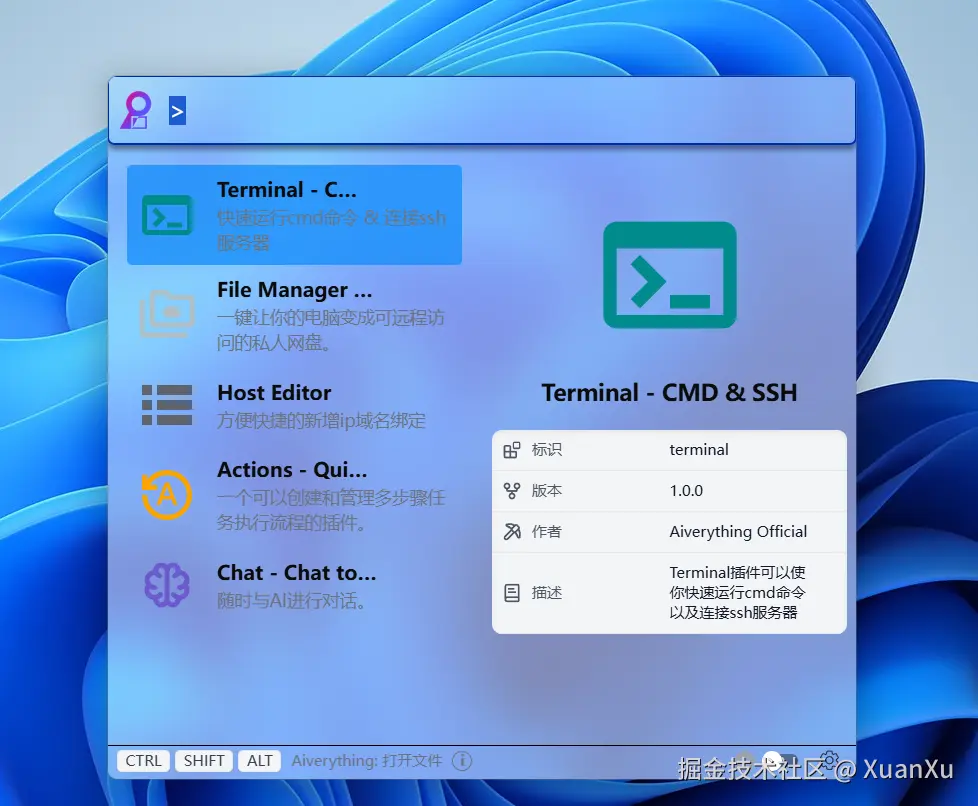
Task: Click the 作者 label
Action: 546,532
